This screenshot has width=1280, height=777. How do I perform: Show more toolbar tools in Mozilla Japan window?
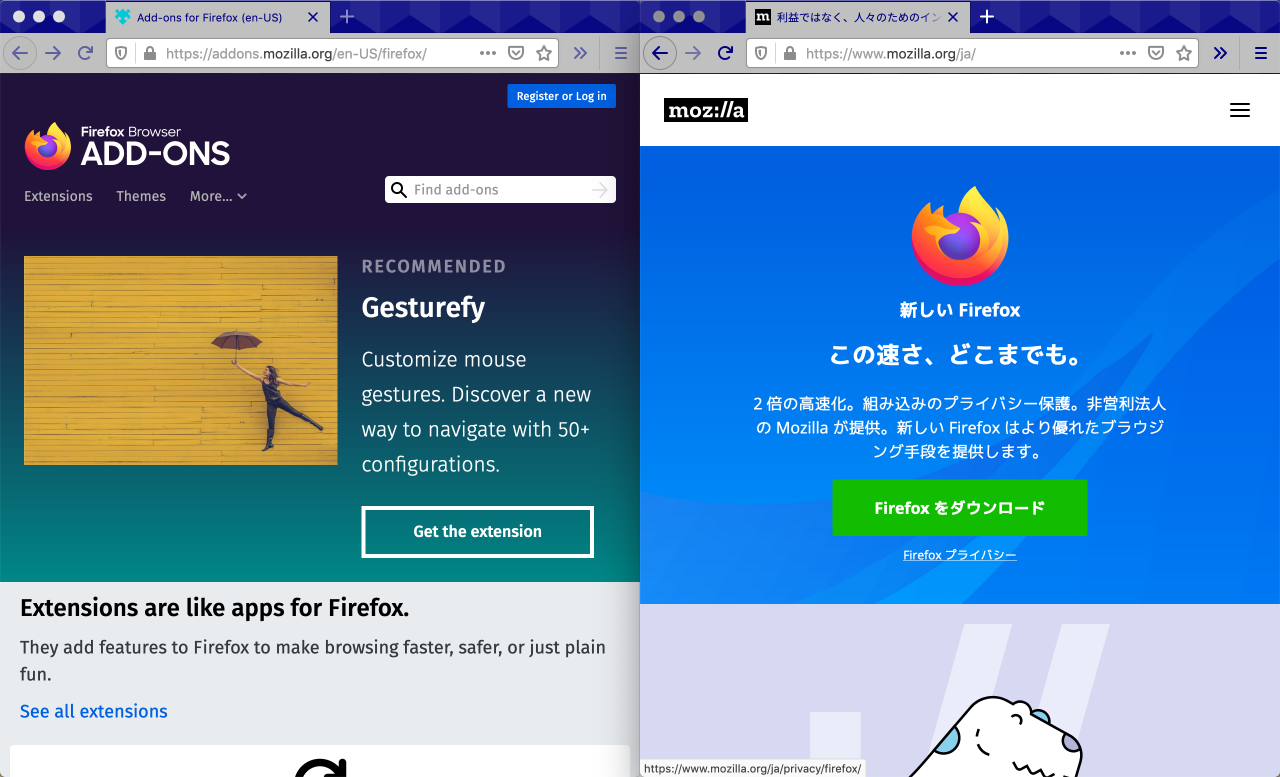coord(1220,53)
